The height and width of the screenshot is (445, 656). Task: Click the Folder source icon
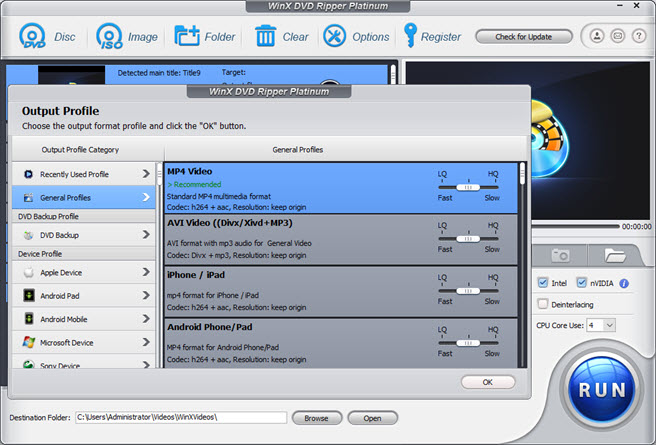point(188,37)
